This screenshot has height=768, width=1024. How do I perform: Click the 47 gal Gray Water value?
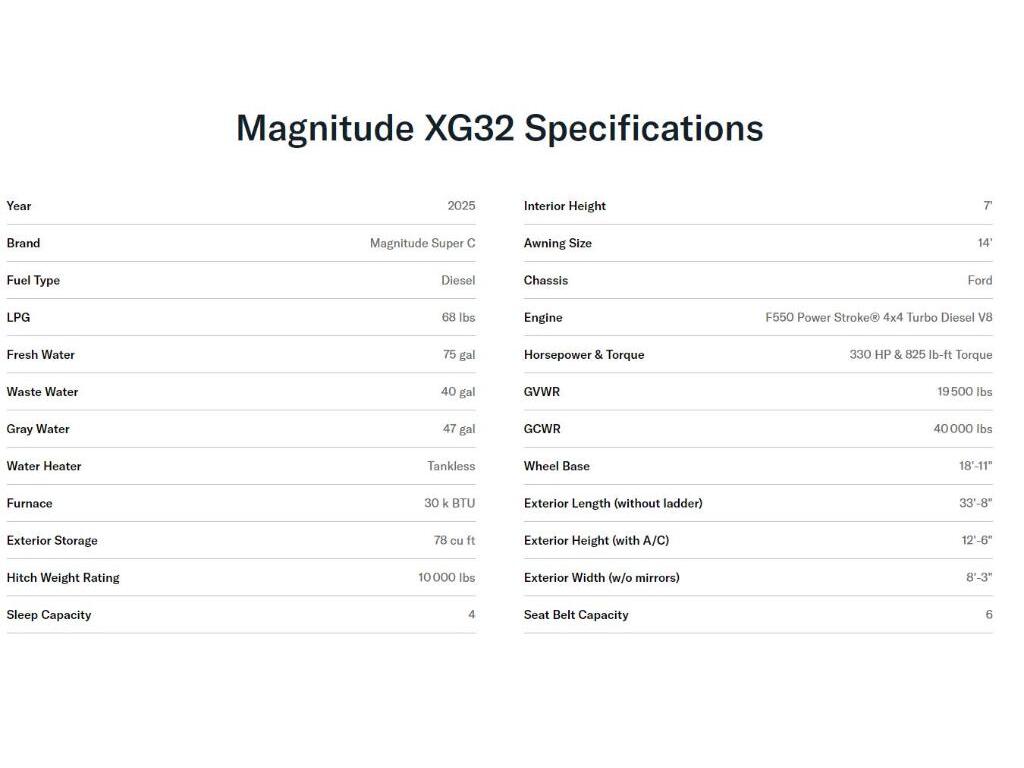tap(458, 429)
